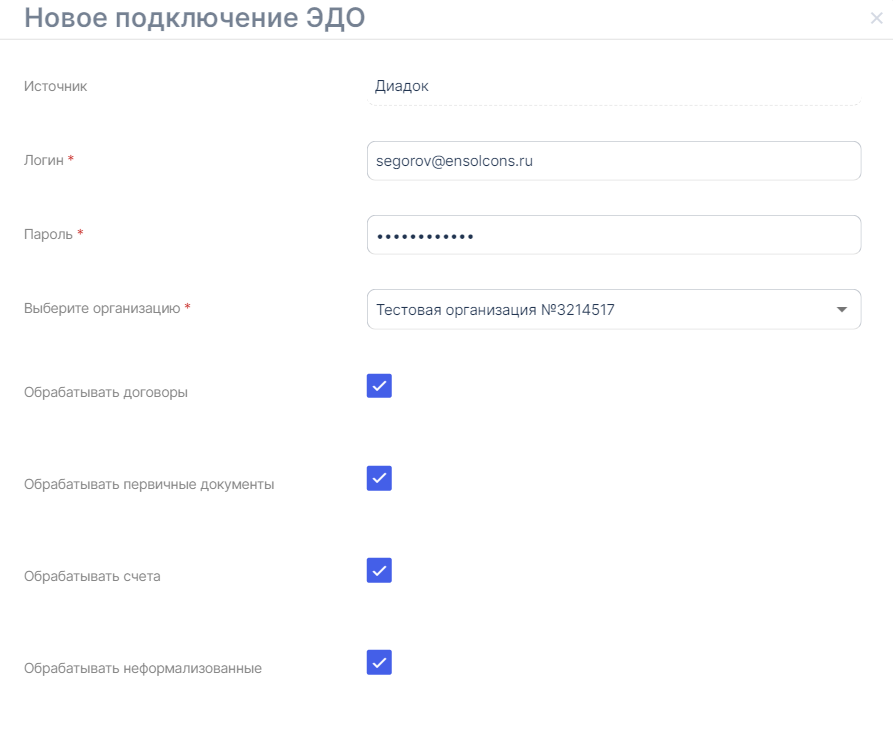Click the Выберите организацию label
This screenshot has width=893, height=733.
click(x=101, y=308)
